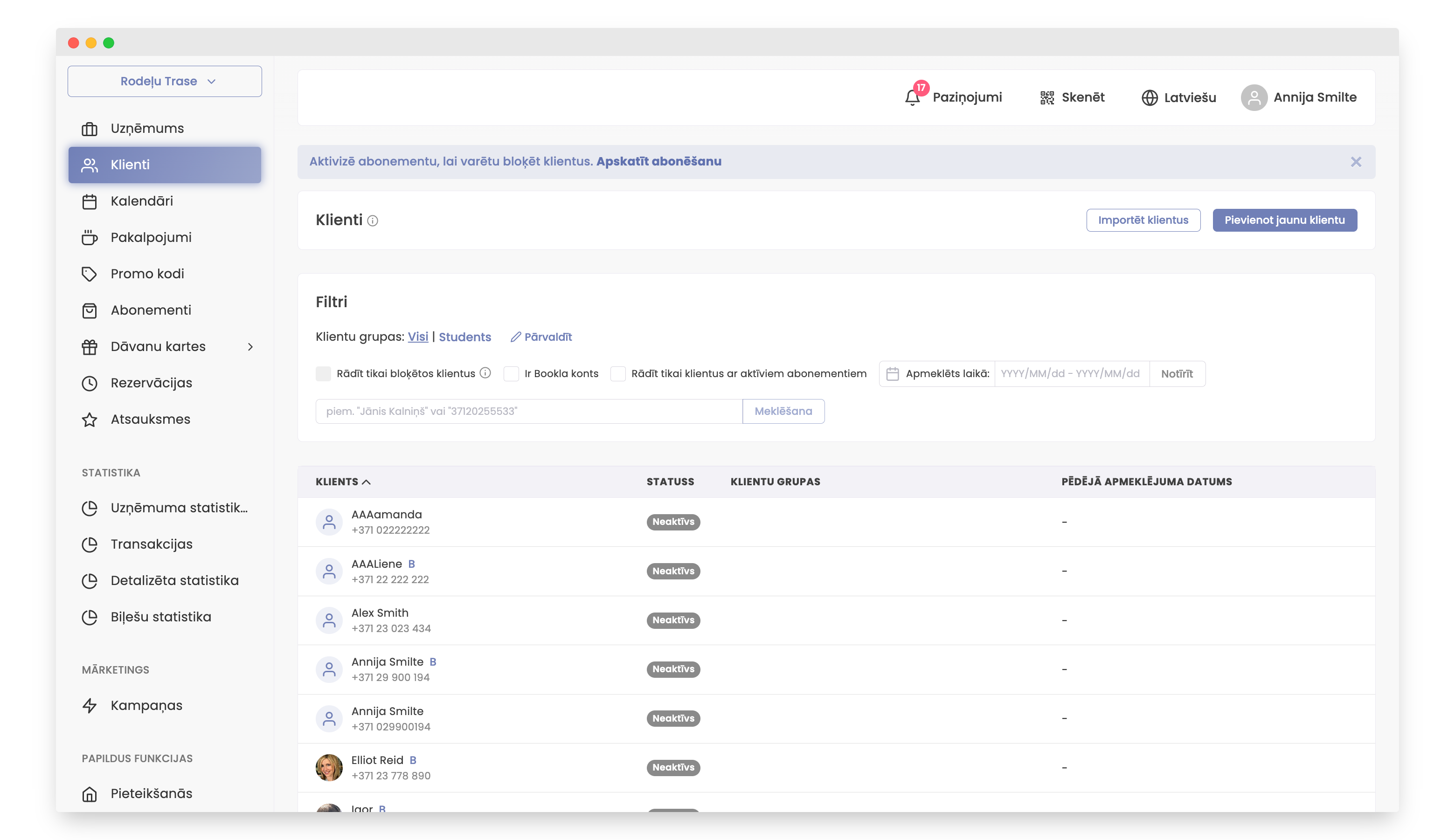Click the Pārvaldīt pencil icon
The width and height of the screenshot is (1455, 840).
[515, 337]
